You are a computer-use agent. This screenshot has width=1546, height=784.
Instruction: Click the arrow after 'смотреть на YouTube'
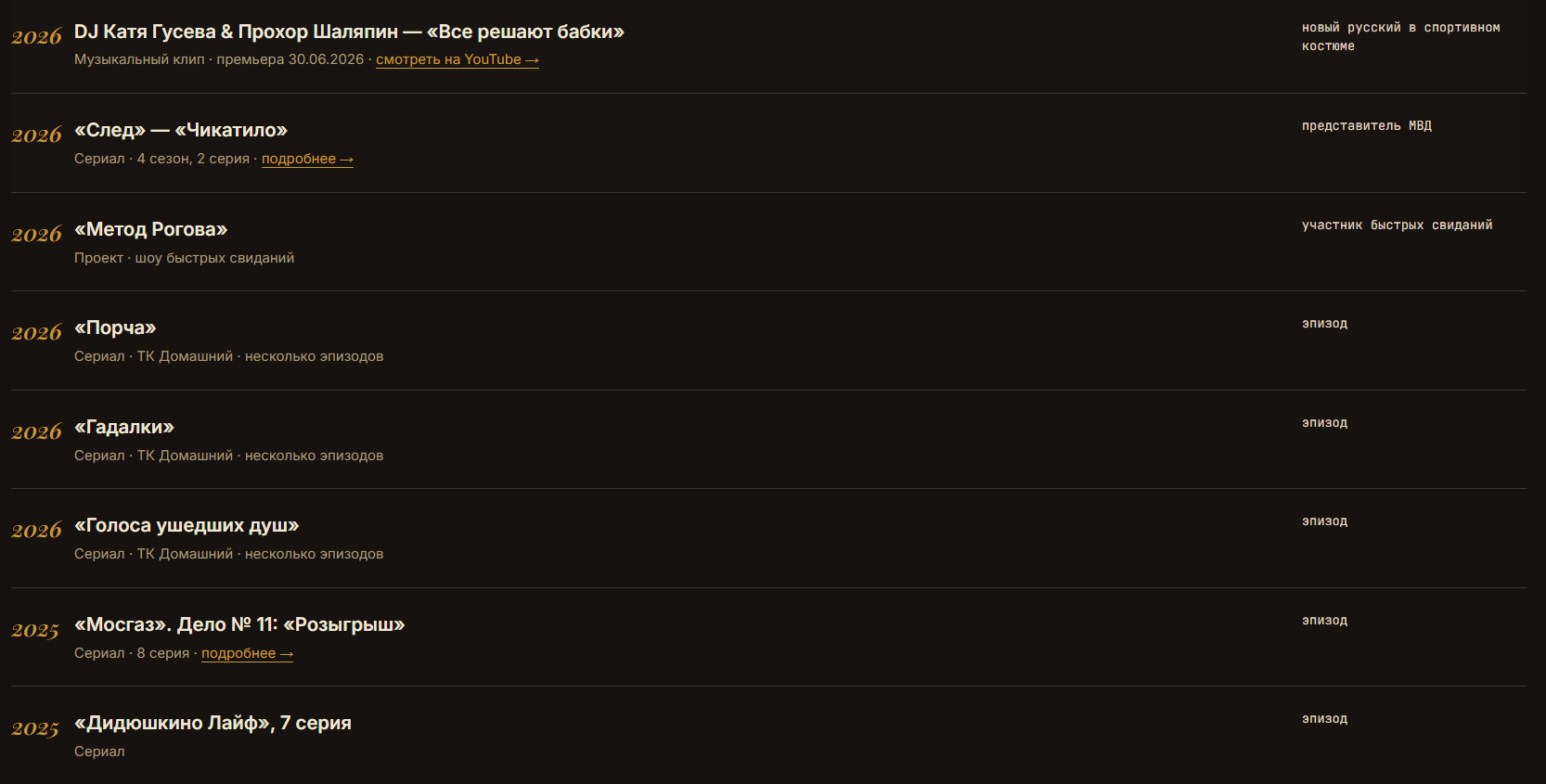(x=532, y=60)
